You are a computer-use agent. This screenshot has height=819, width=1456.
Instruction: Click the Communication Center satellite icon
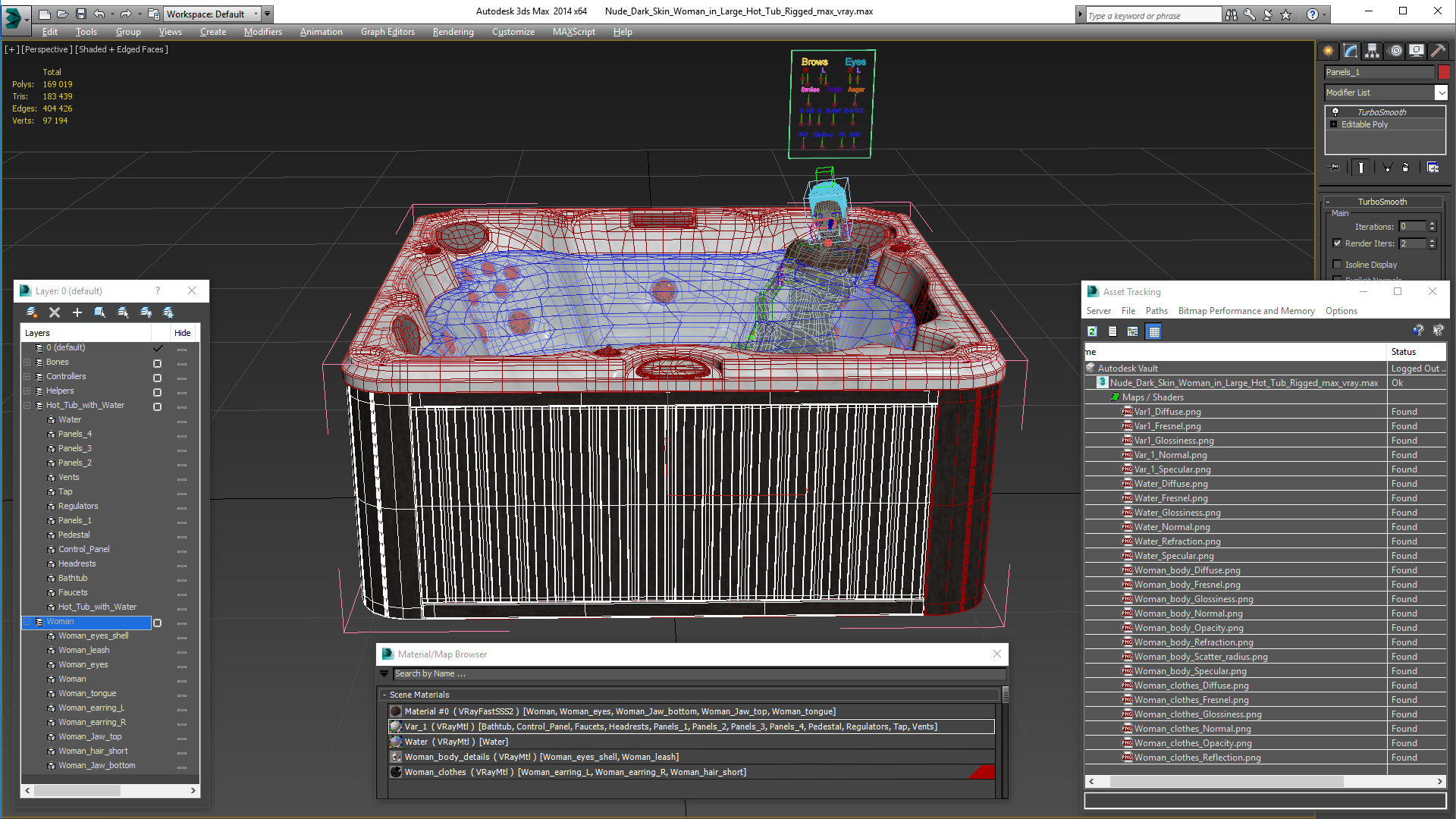1268,14
